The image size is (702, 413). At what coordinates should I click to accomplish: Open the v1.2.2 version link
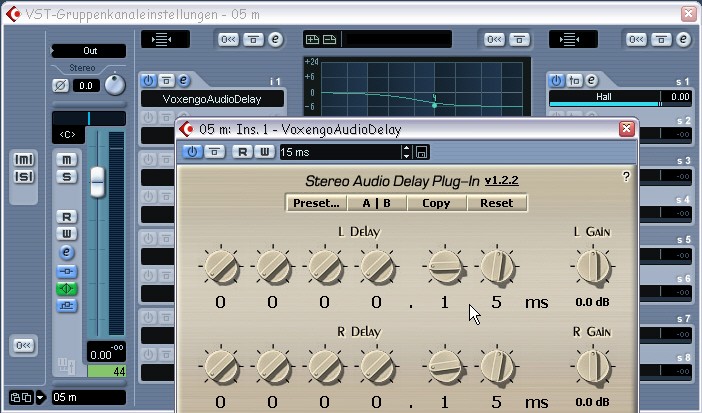click(x=501, y=180)
